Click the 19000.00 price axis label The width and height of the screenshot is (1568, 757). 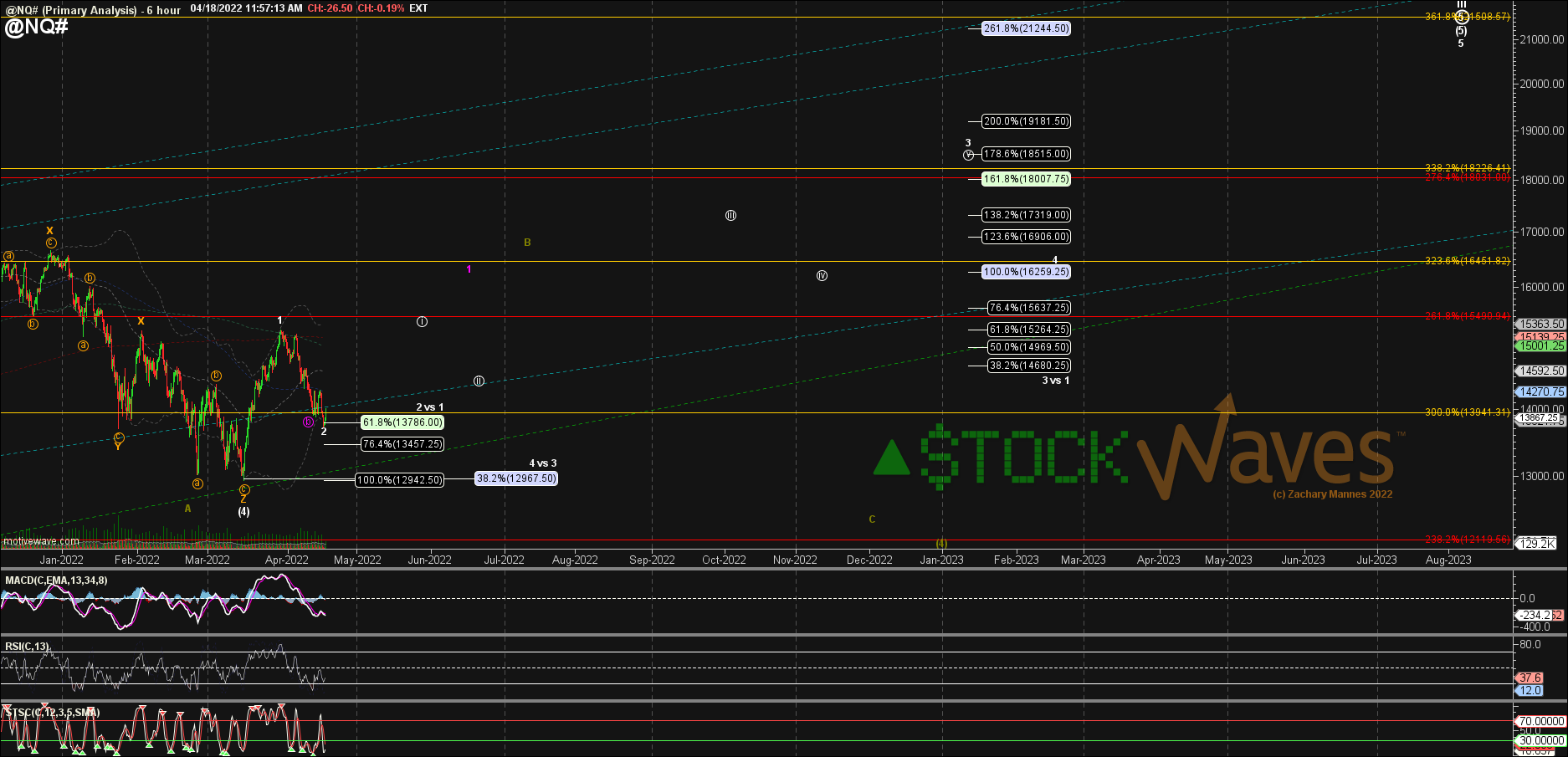tap(1542, 130)
